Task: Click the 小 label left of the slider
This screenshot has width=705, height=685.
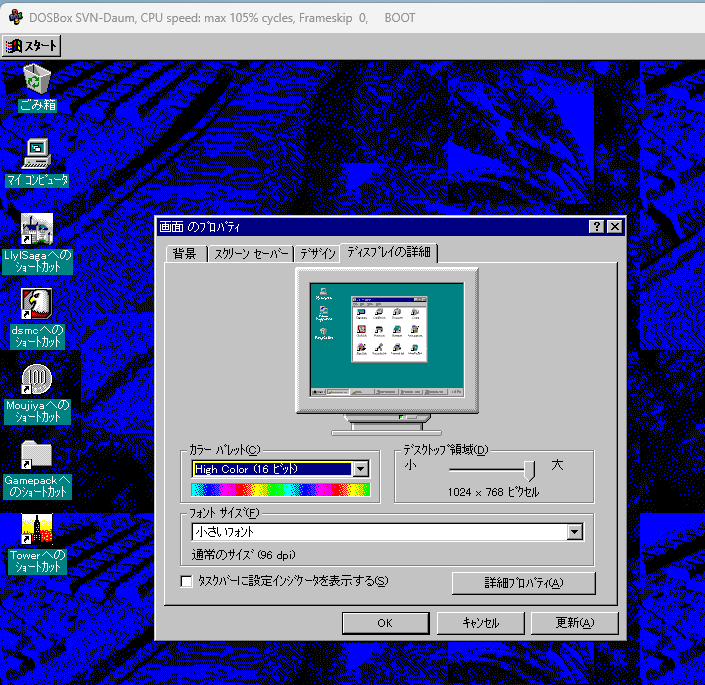Action: [x=410, y=465]
